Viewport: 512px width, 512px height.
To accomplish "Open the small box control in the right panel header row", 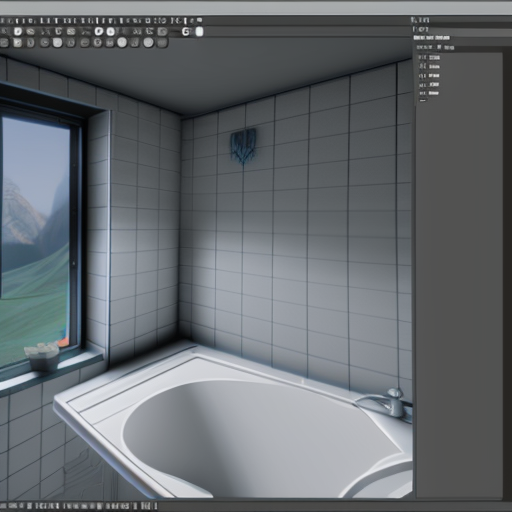I will 439,47.
